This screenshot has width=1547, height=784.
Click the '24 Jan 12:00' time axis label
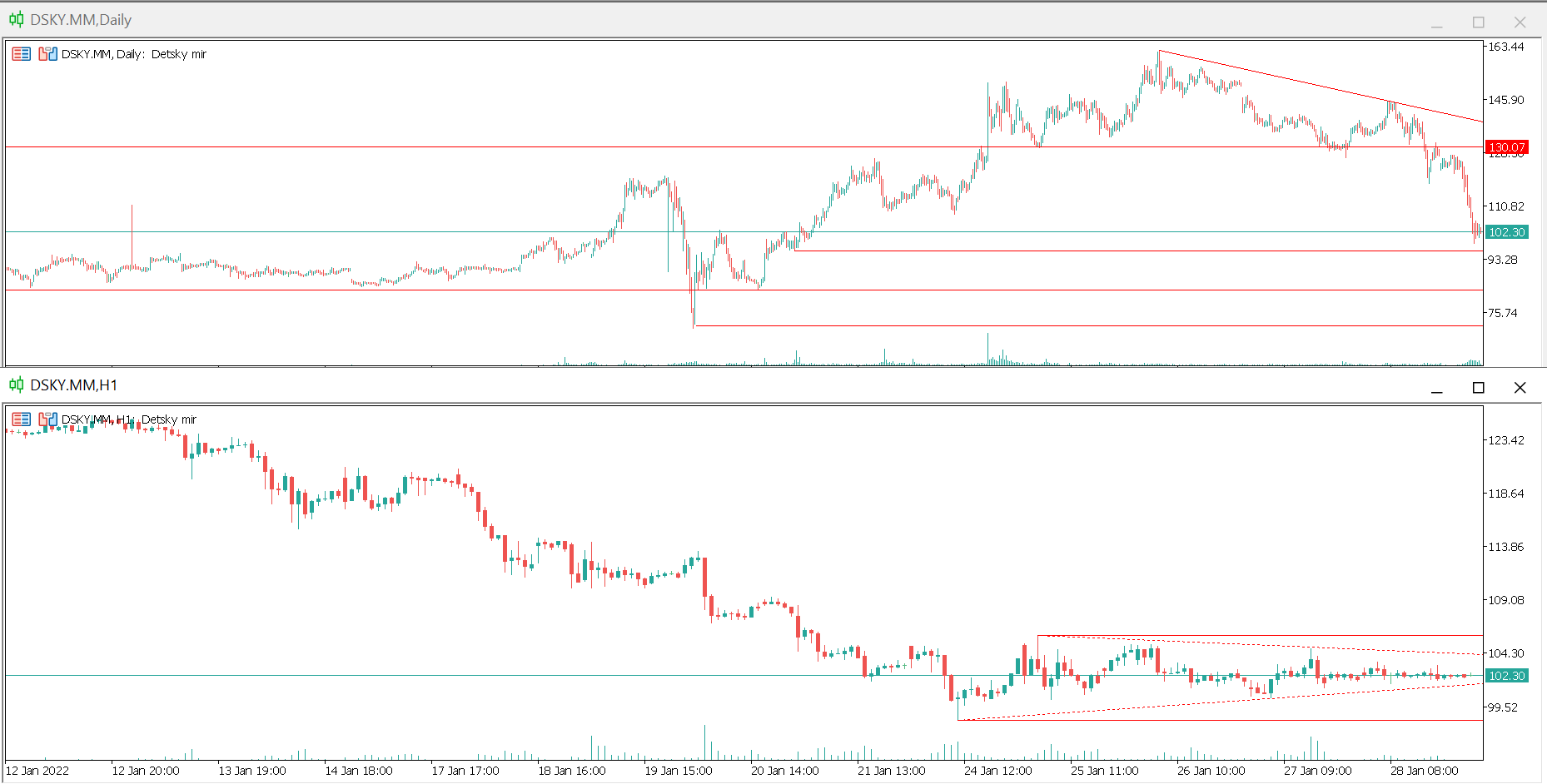pyautogui.click(x=998, y=771)
